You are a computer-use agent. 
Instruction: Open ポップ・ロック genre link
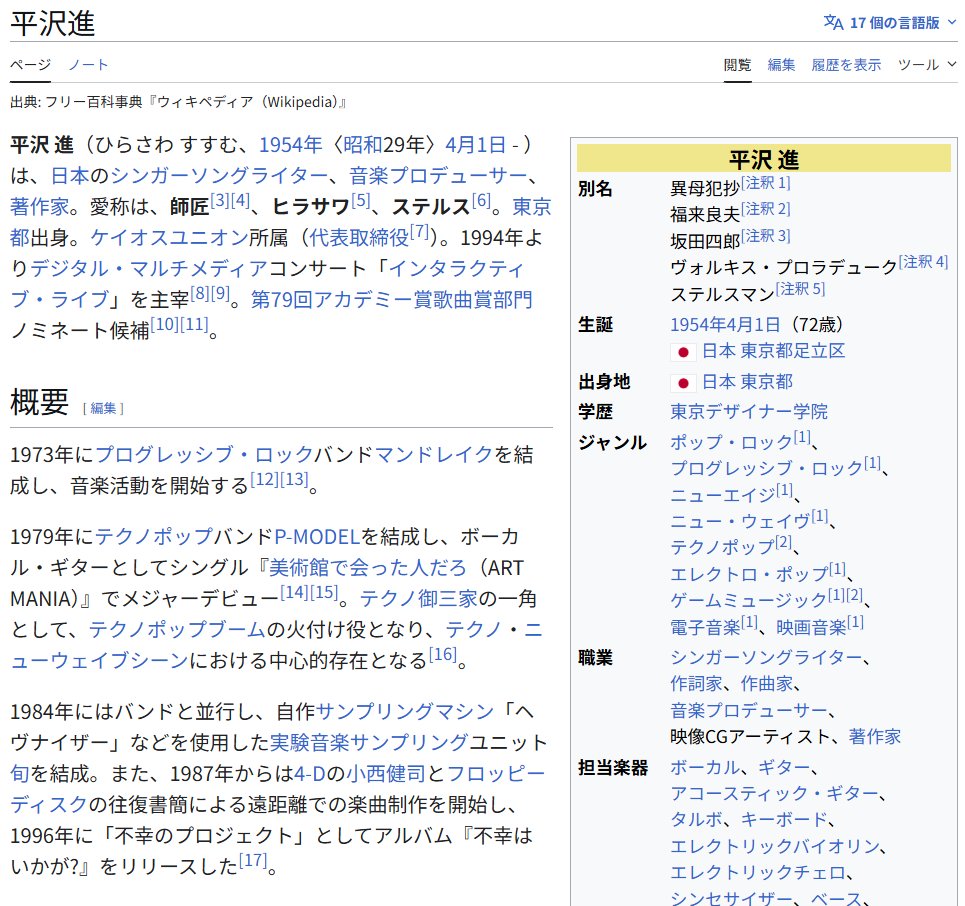731,442
